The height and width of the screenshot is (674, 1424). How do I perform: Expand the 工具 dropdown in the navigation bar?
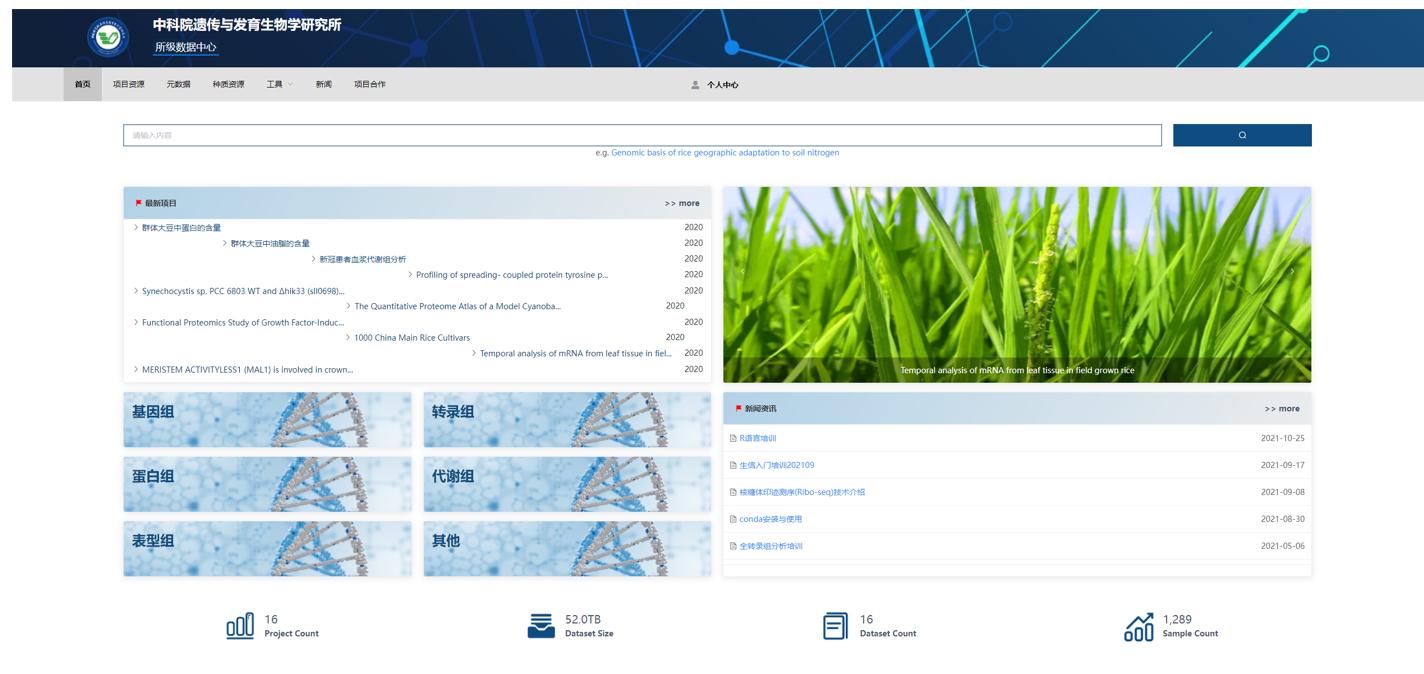(279, 85)
